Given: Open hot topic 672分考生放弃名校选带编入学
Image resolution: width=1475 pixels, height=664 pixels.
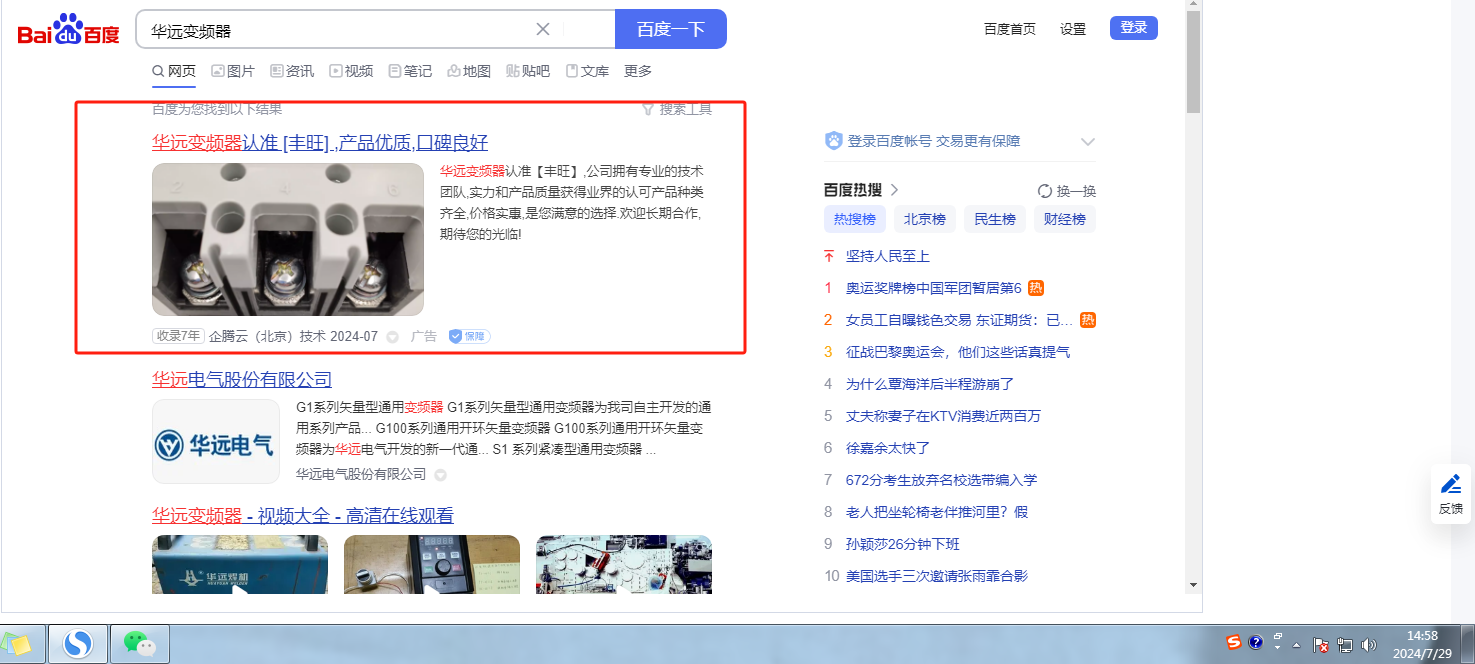Looking at the screenshot, I should (942, 480).
